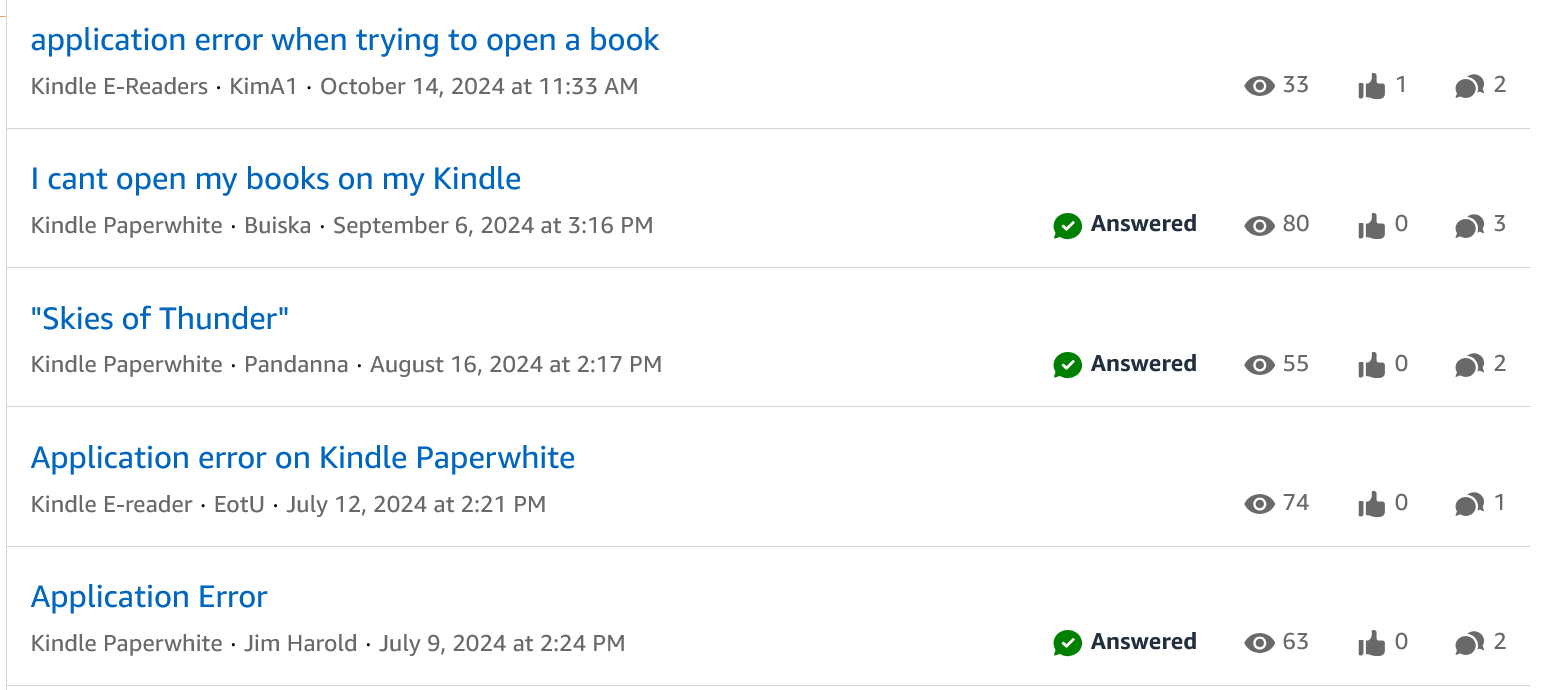This screenshot has height=690, width=1543.
Task: Click thumbs-up icon on KimA1's post
Action: pos(1371,87)
